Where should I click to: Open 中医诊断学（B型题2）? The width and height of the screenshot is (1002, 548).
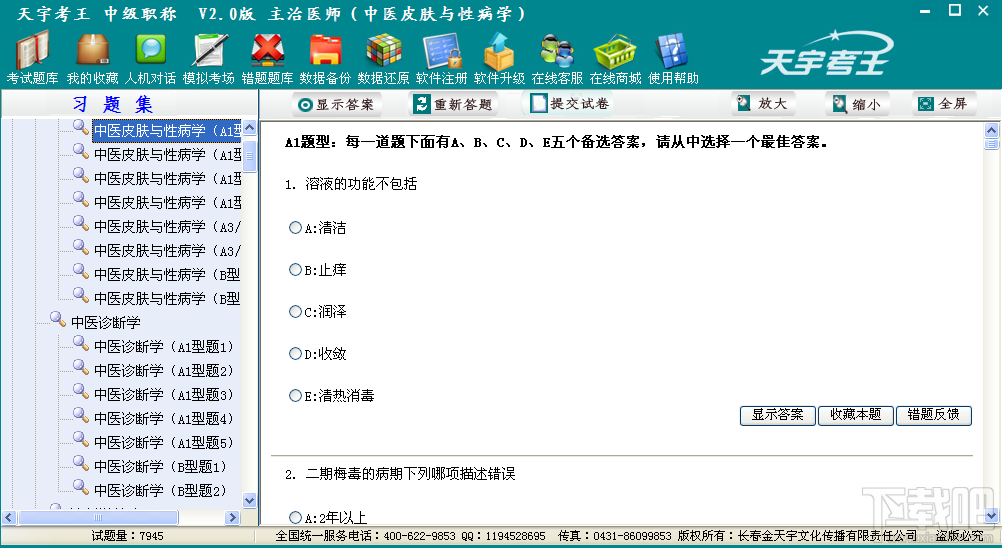[x=160, y=491]
